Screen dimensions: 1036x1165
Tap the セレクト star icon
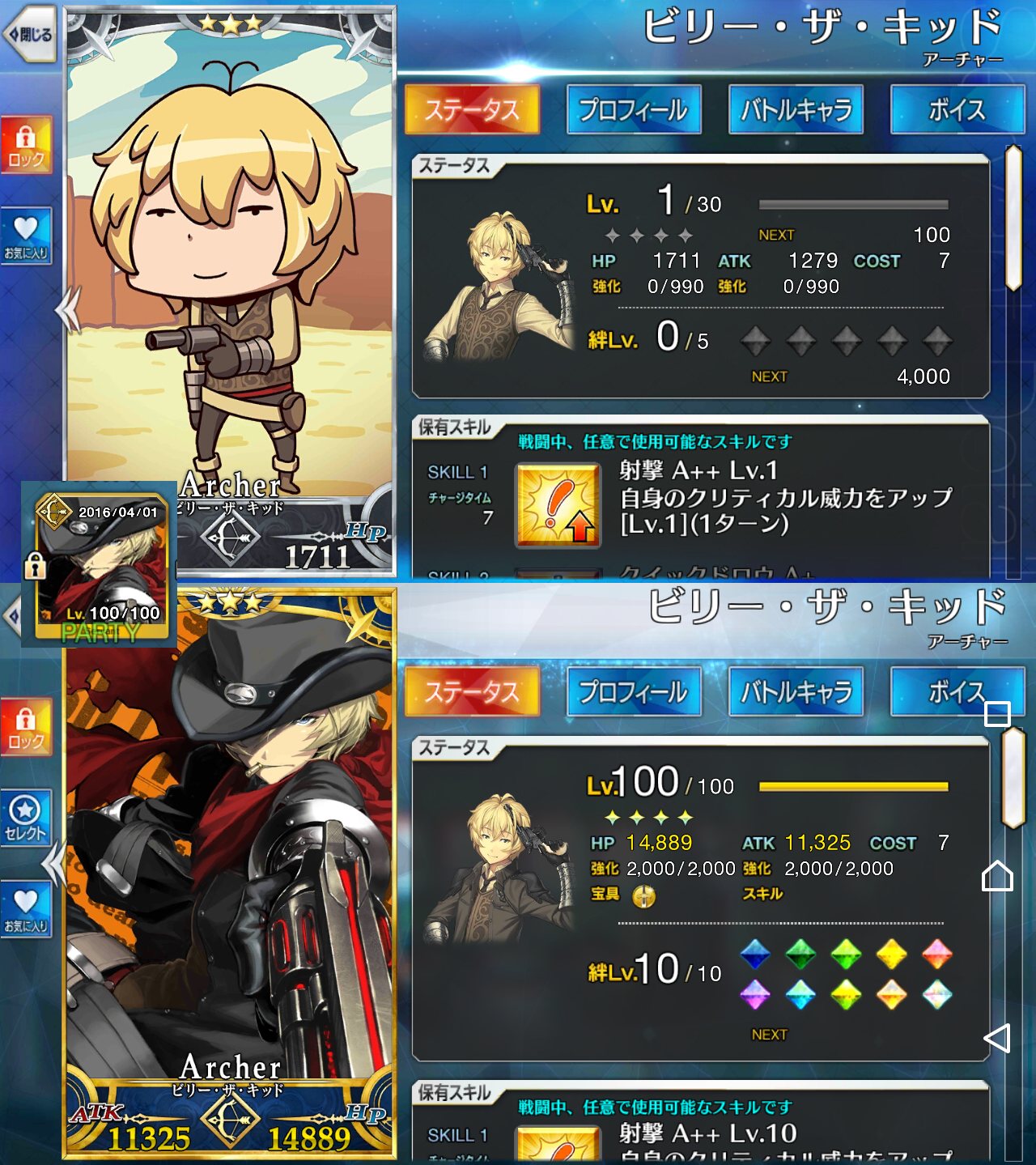point(27,818)
